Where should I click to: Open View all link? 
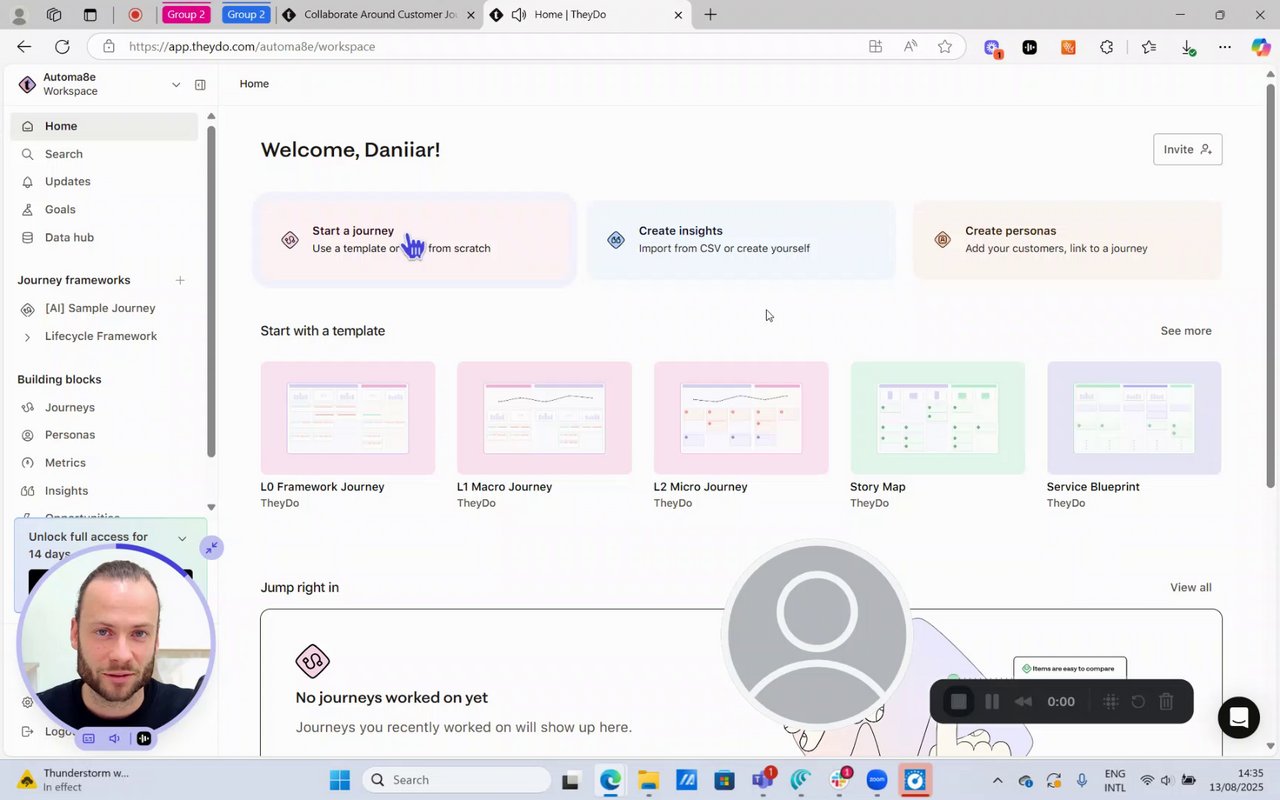tap(1190, 587)
